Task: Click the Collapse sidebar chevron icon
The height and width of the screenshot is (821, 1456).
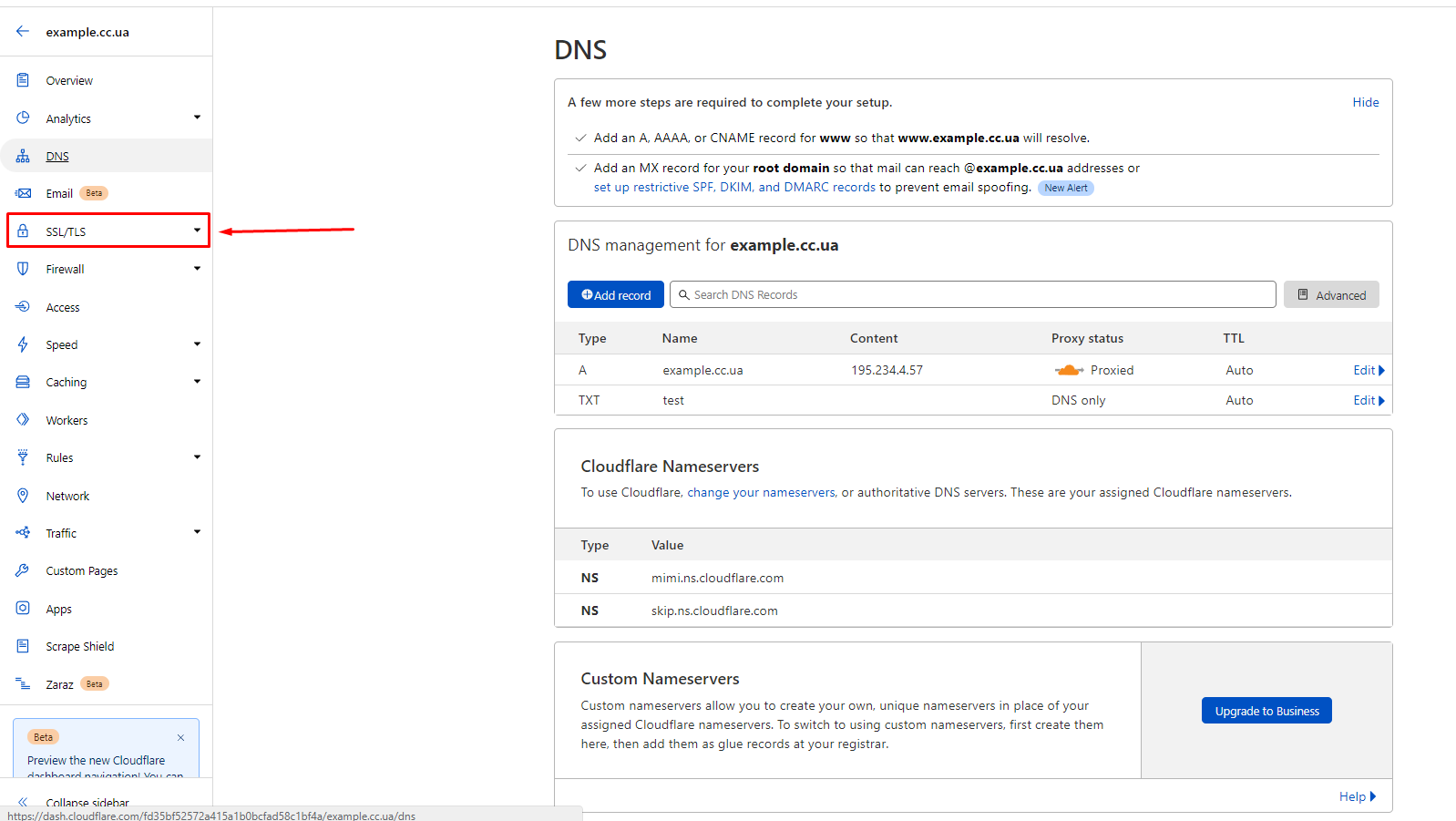Action: 23,802
